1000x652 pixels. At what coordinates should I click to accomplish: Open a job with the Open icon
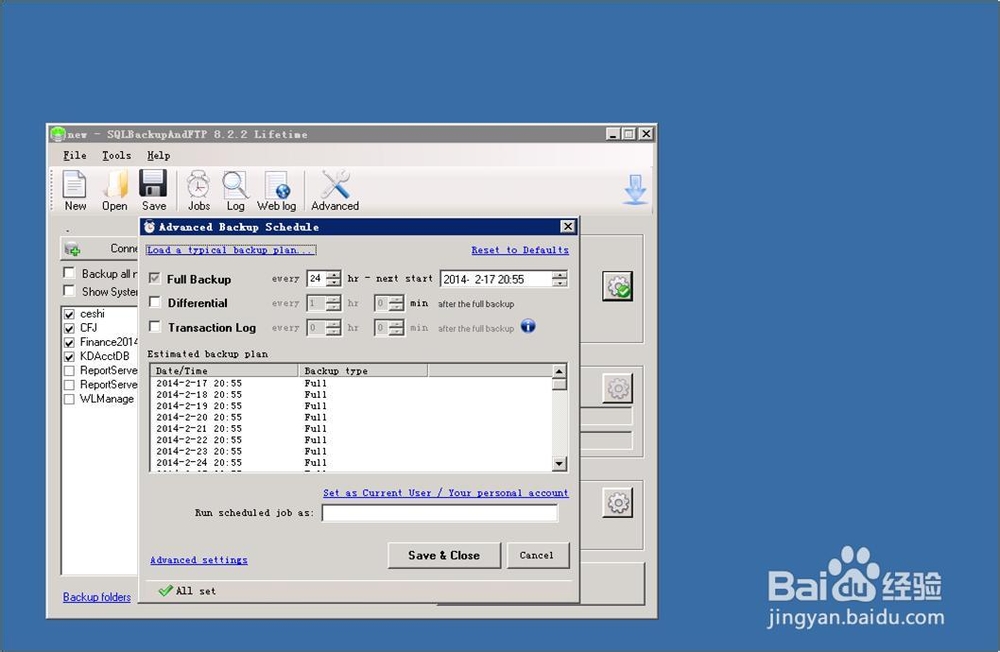point(115,185)
